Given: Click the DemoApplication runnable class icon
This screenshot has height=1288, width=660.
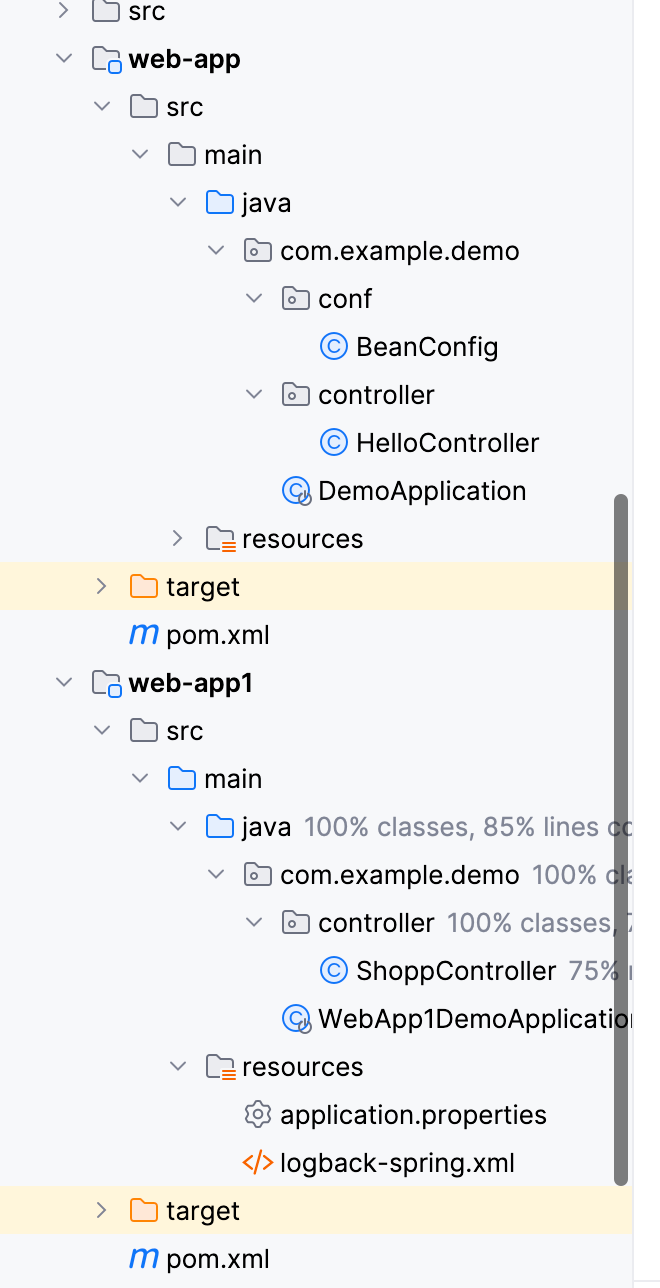Looking at the screenshot, I should click(x=296, y=491).
